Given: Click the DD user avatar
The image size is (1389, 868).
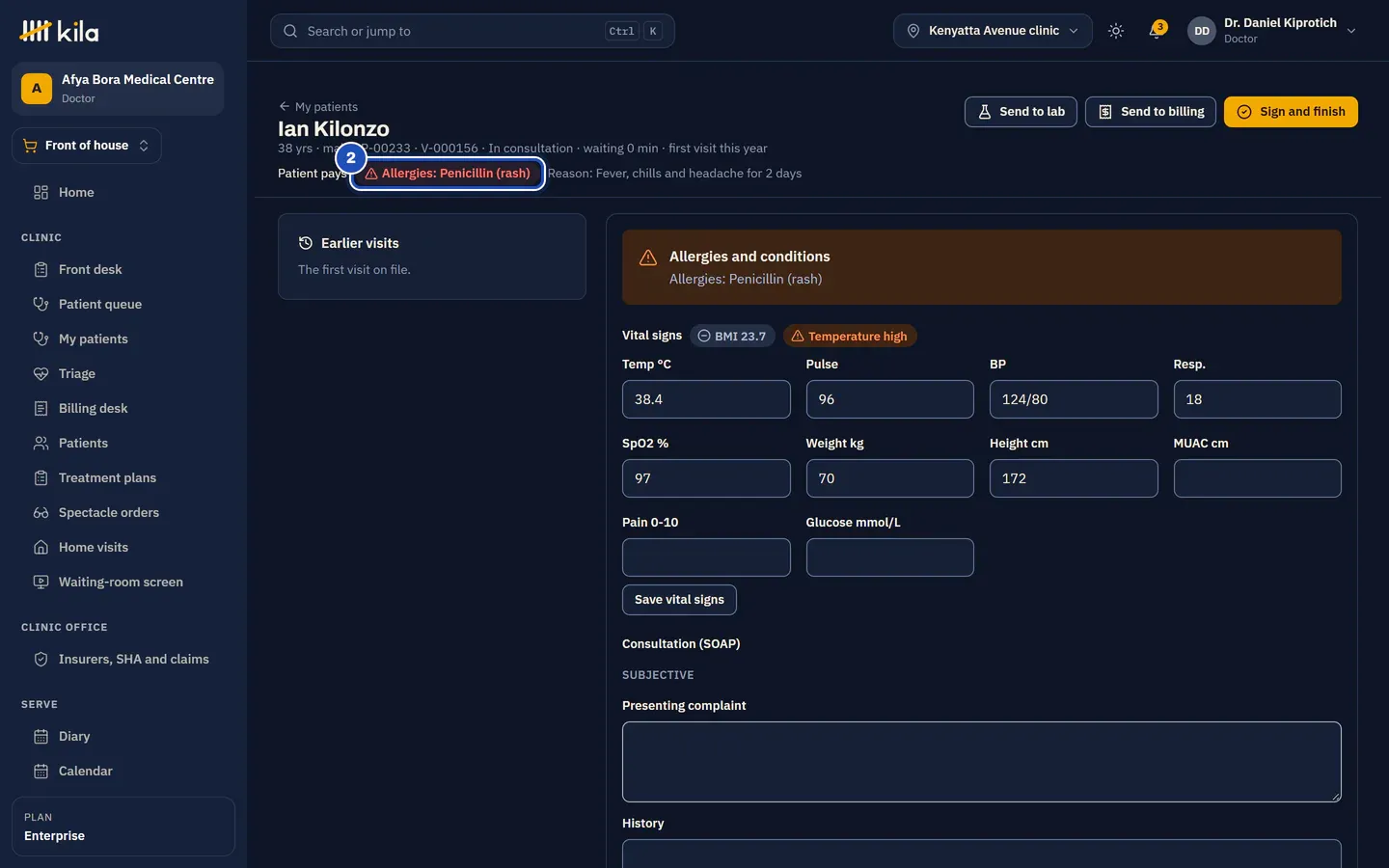Looking at the screenshot, I should pyautogui.click(x=1202, y=31).
